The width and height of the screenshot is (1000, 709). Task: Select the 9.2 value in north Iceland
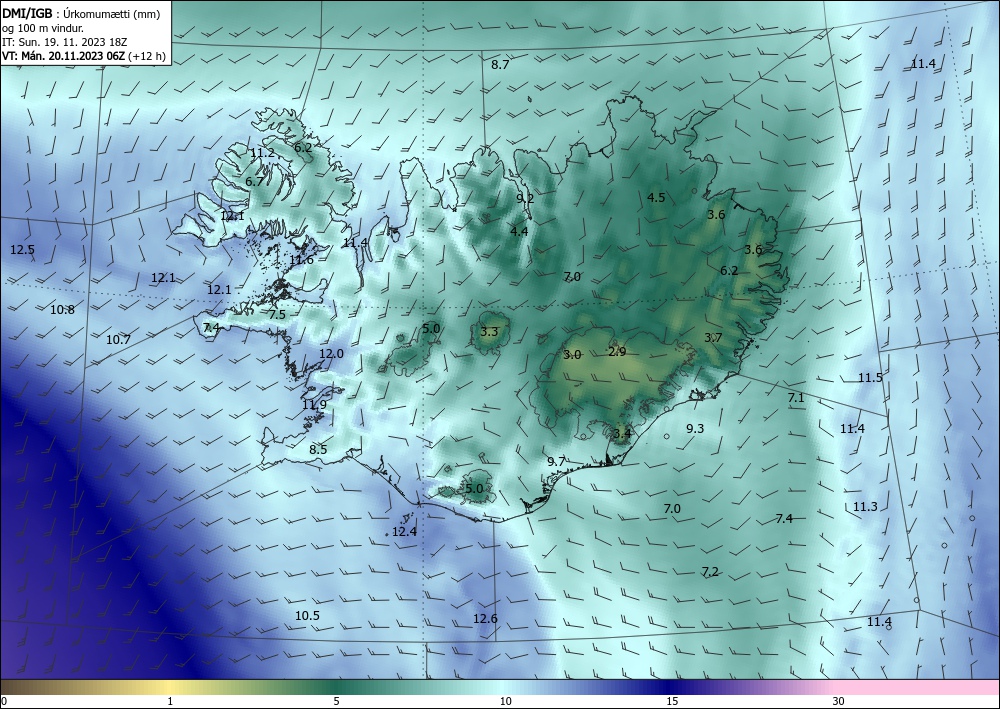(x=525, y=199)
